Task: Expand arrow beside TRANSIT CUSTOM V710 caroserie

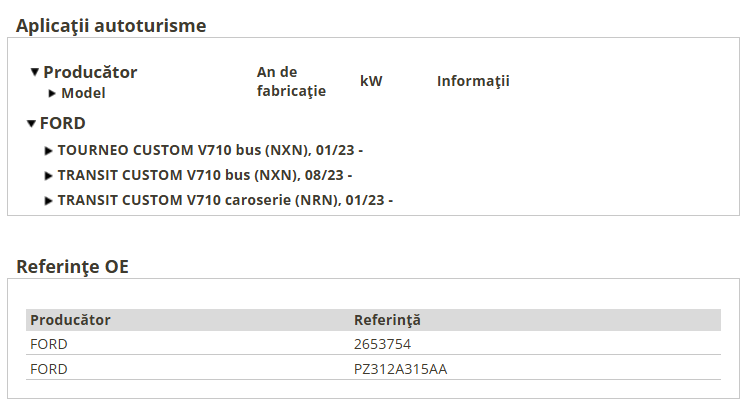Action: coord(48,201)
